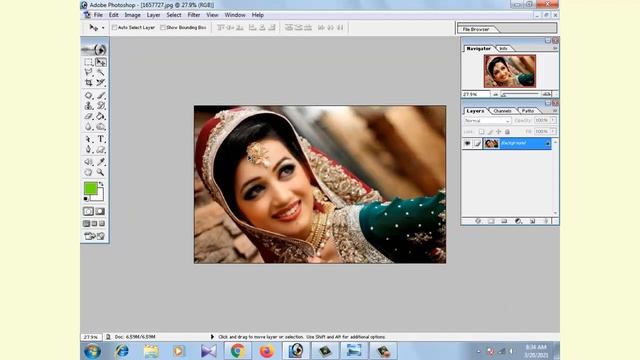
Task: Toggle Lock transparent pixels checkbox
Action: pyautogui.click(x=482, y=132)
